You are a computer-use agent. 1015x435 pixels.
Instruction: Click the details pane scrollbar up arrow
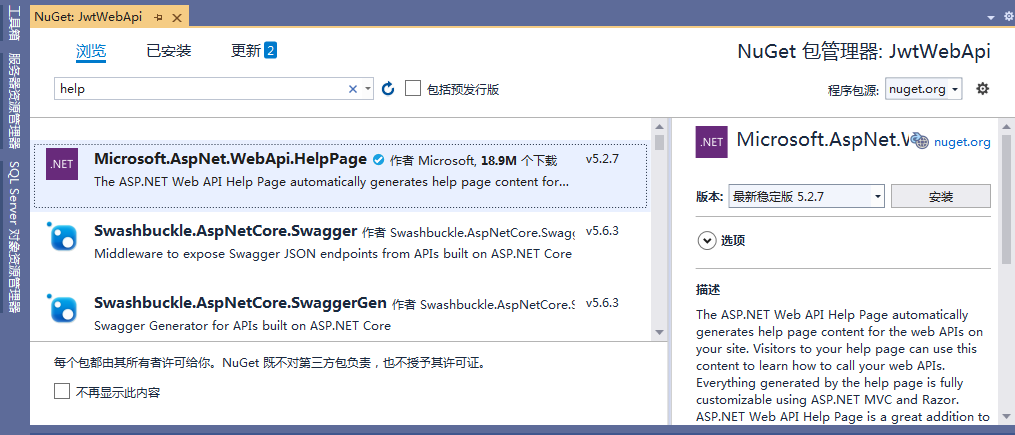[x=1006, y=126]
